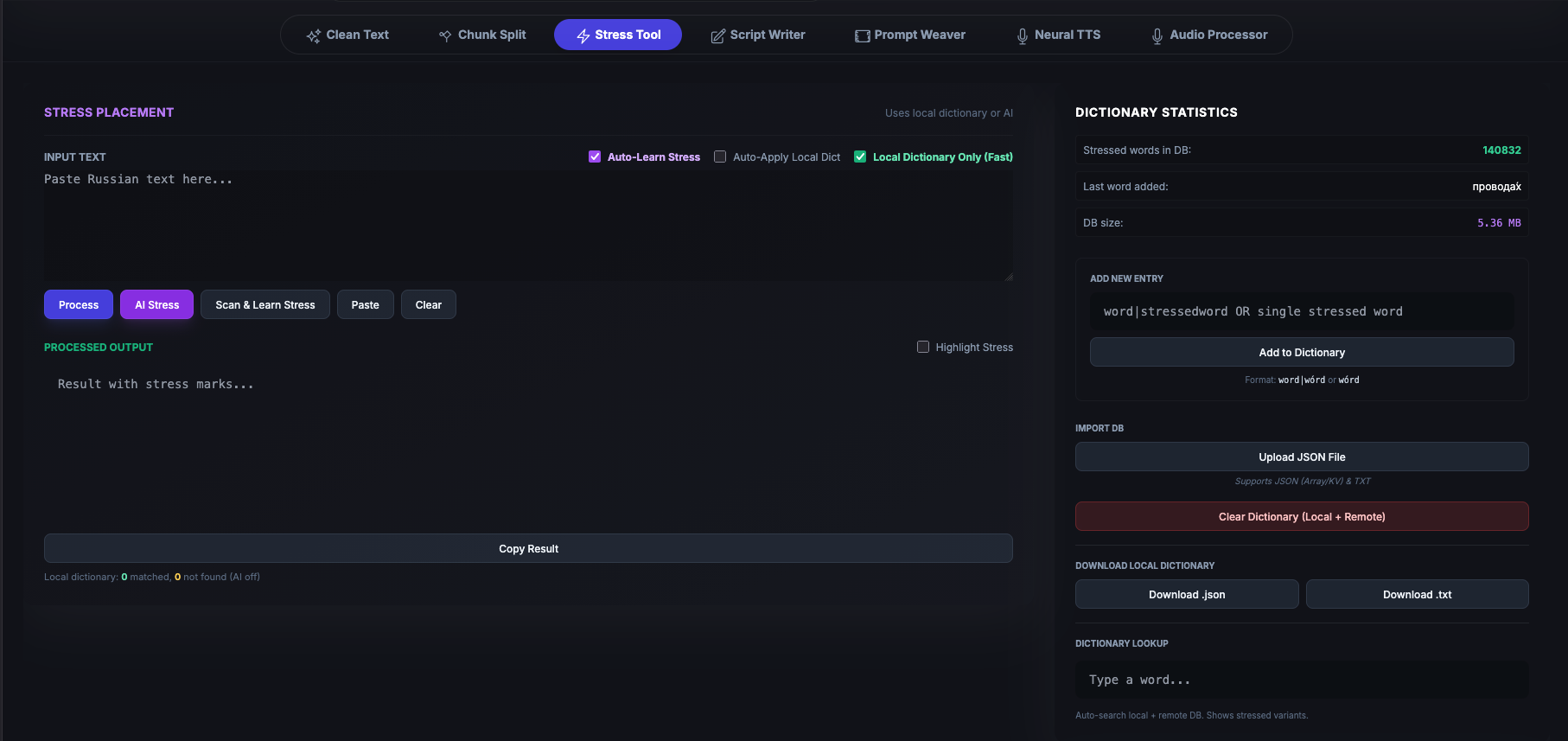Click the Paste button
The width and height of the screenshot is (1568, 741).
[366, 304]
